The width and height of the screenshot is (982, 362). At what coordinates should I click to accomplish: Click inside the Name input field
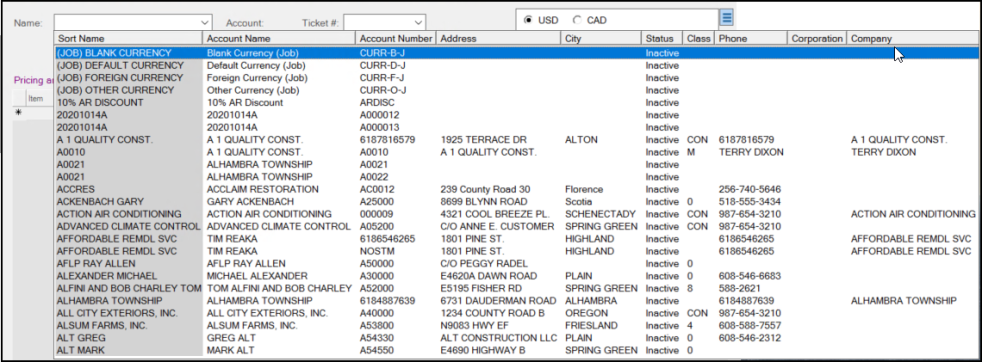[127, 23]
